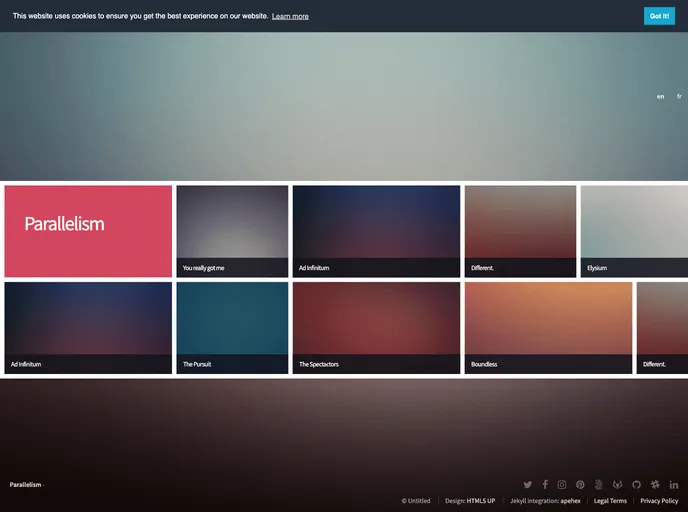Open the Privacy Policy page
This screenshot has width=688, height=512.
pyautogui.click(x=659, y=501)
